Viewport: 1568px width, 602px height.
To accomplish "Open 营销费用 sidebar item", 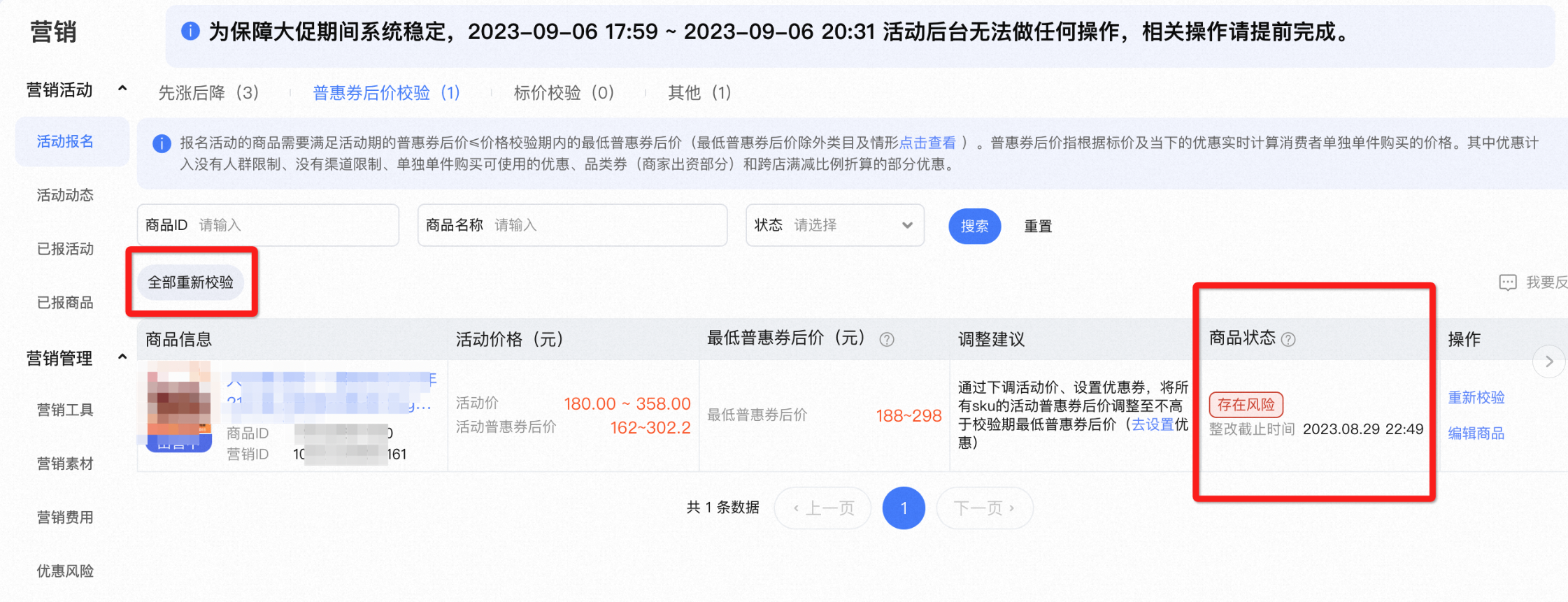I will point(65,518).
